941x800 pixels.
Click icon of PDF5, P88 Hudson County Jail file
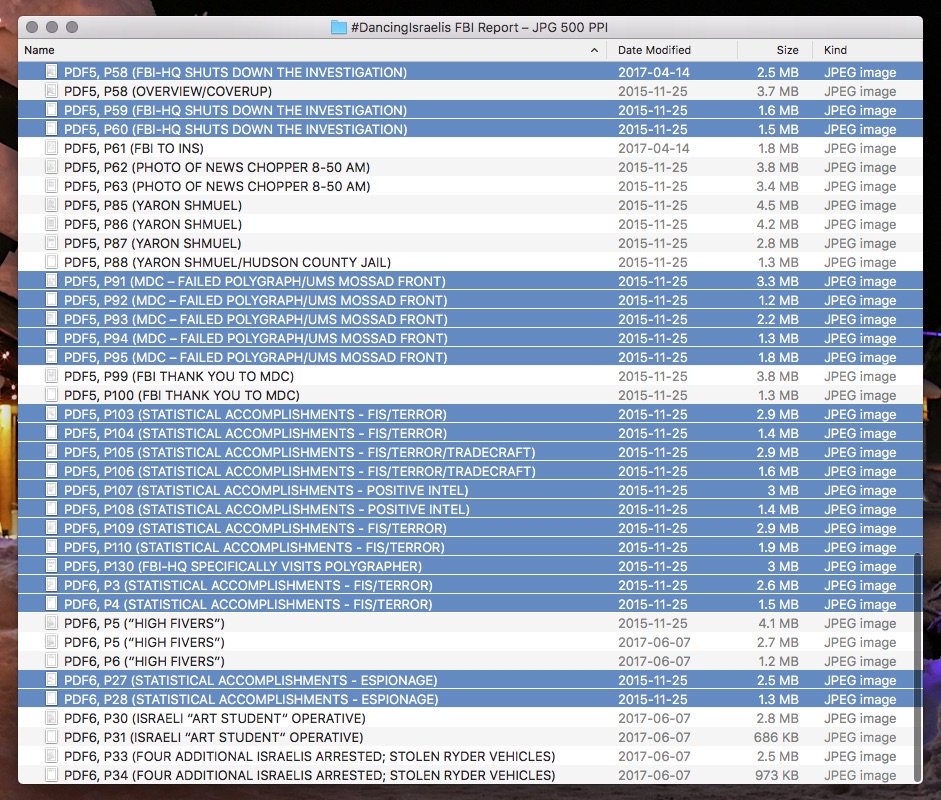point(52,262)
